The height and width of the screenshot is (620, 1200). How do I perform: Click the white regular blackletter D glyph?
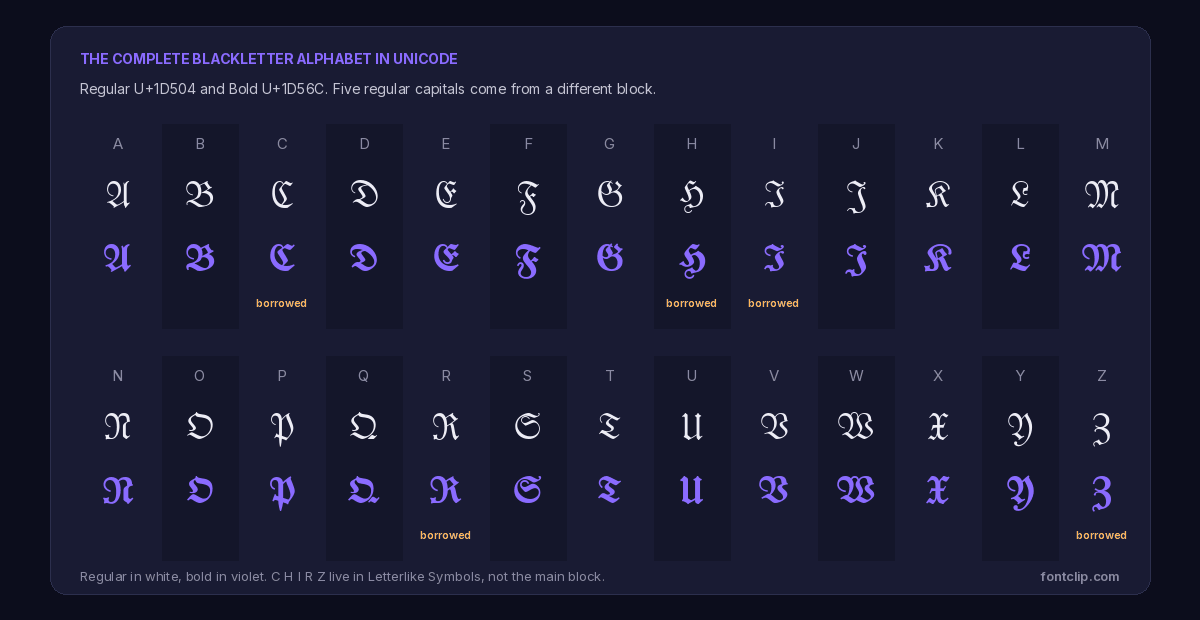point(364,194)
